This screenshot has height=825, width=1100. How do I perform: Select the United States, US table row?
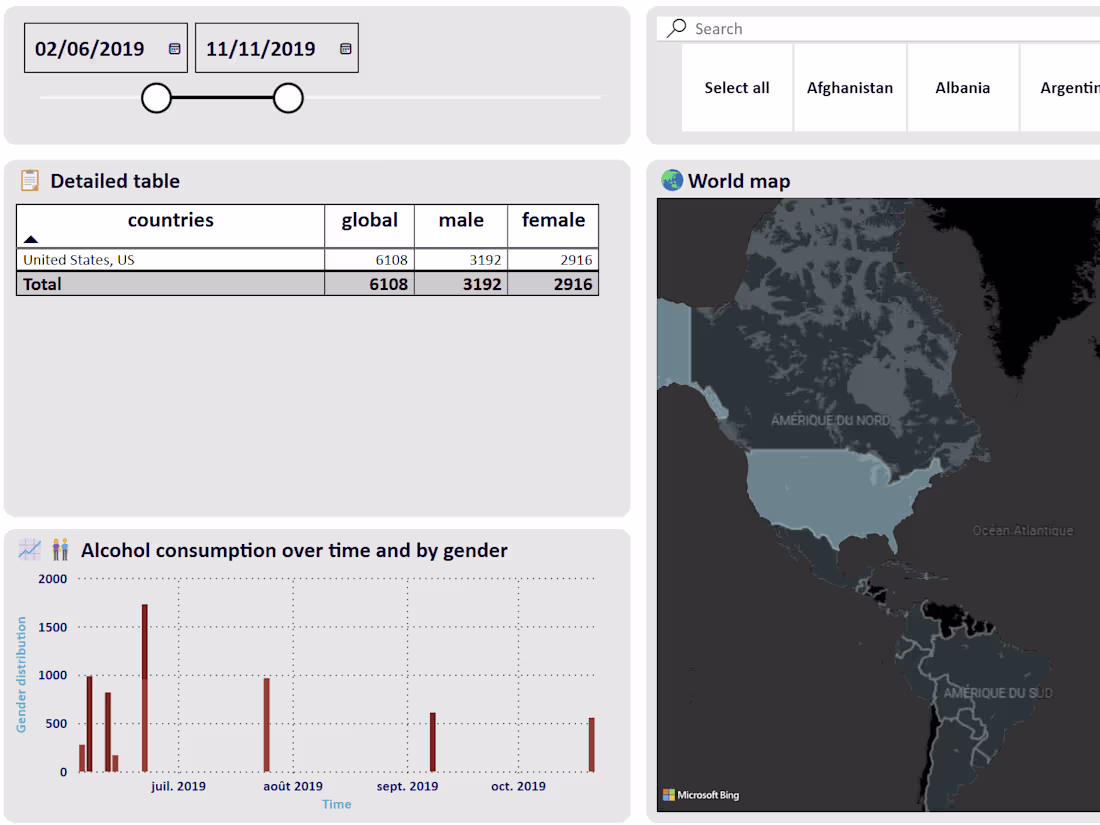point(170,259)
